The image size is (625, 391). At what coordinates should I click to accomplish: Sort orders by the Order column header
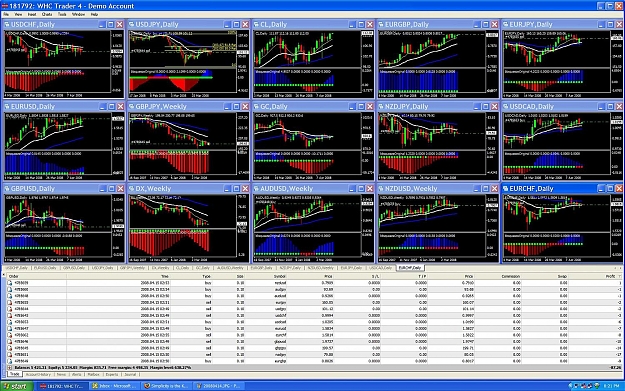coord(37,276)
